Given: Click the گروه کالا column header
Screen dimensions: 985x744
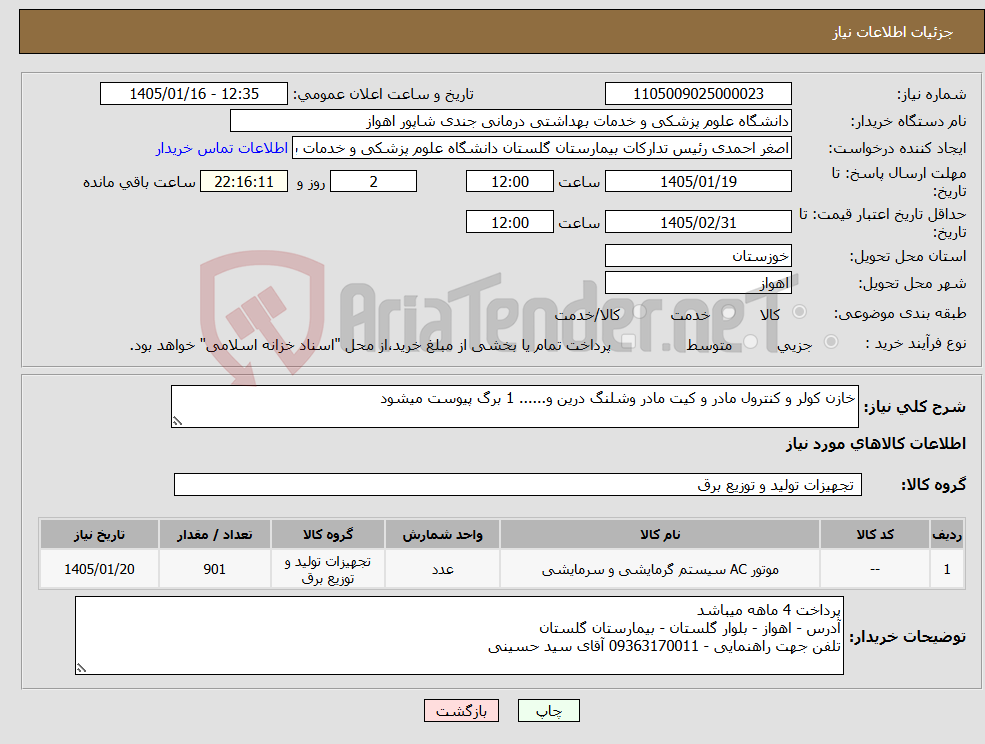Looking at the screenshot, I should pyautogui.click(x=328, y=534).
